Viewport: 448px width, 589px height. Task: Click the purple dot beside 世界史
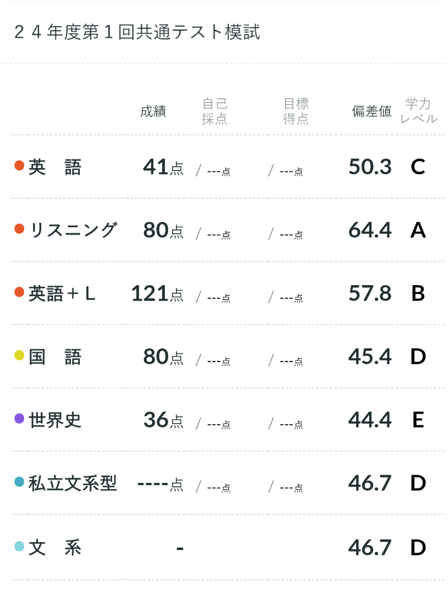(x=19, y=418)
